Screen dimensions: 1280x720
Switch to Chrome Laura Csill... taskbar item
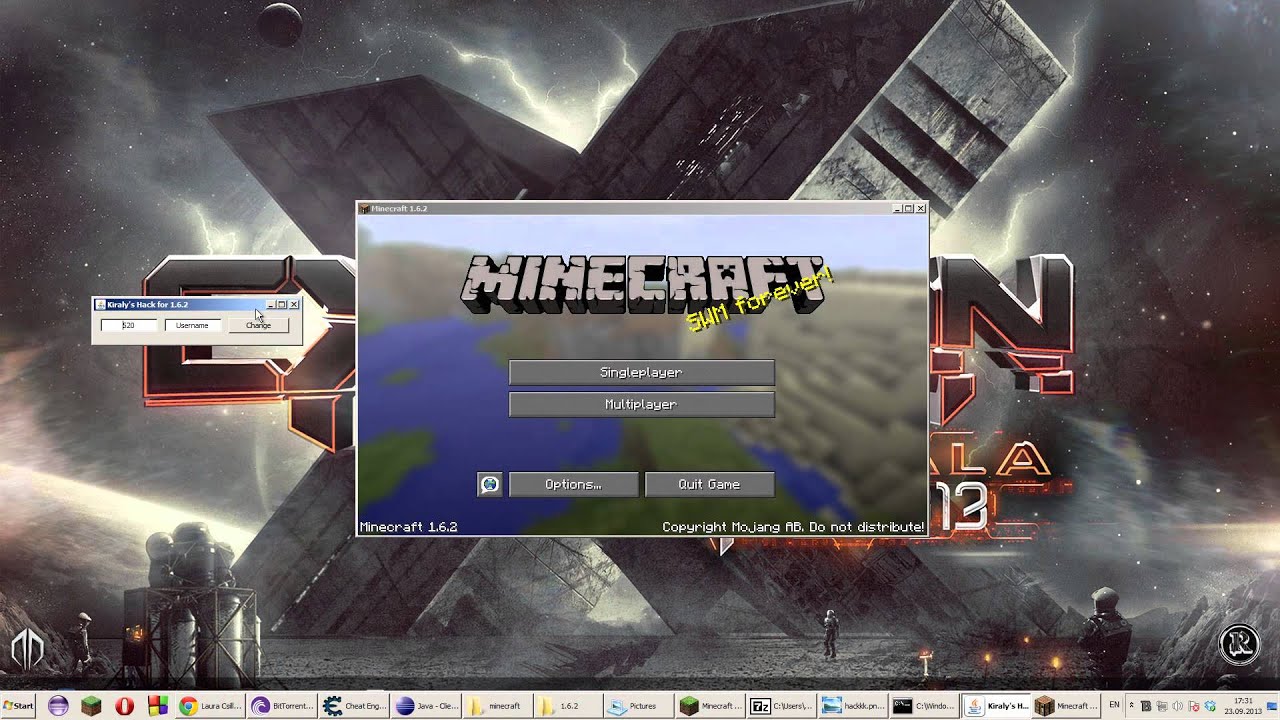[211, 705]
